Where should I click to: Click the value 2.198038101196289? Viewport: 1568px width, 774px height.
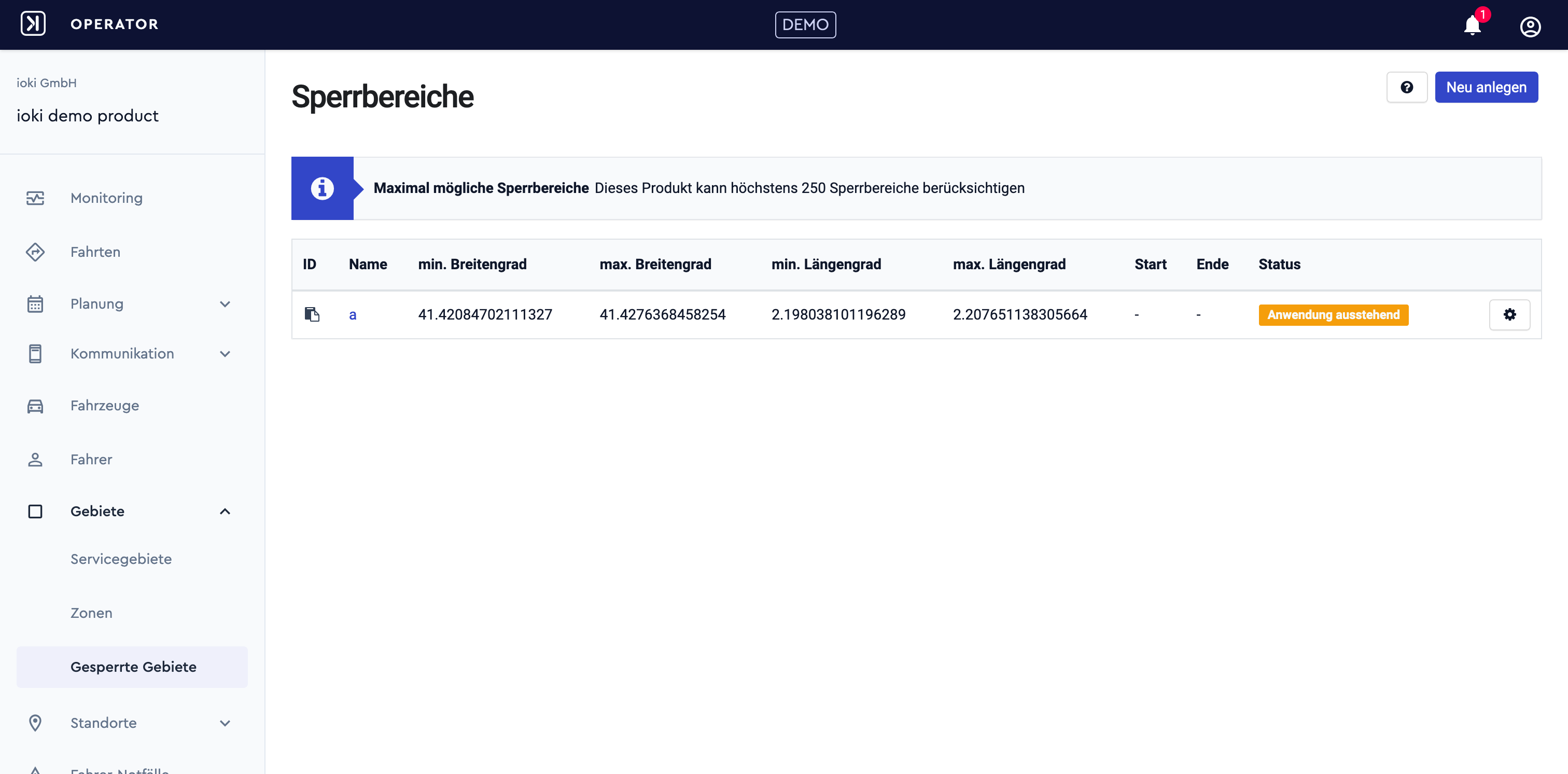(838, 315)
